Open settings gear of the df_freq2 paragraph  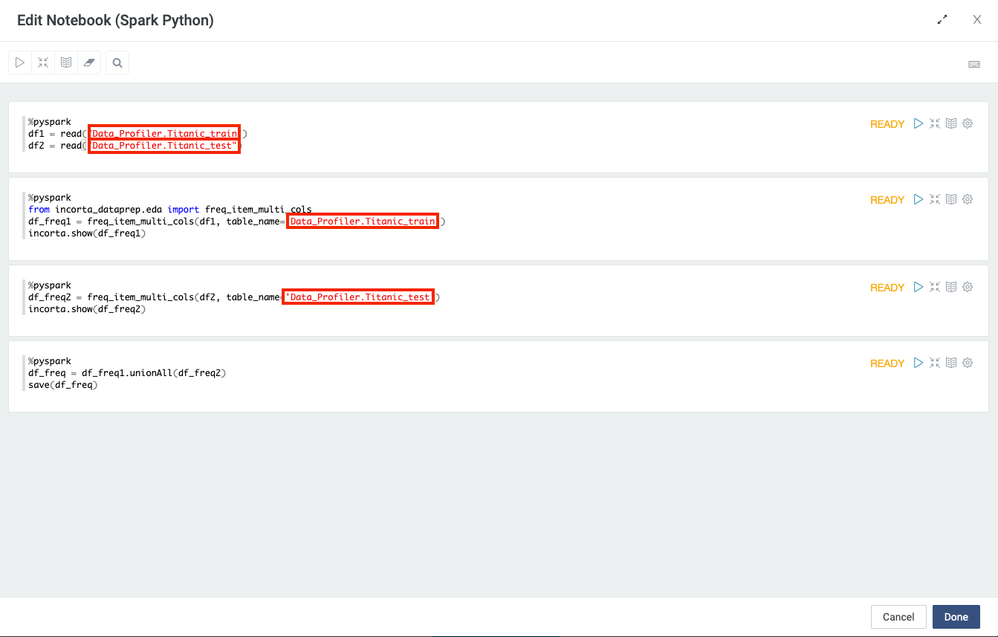pos(968,287)
